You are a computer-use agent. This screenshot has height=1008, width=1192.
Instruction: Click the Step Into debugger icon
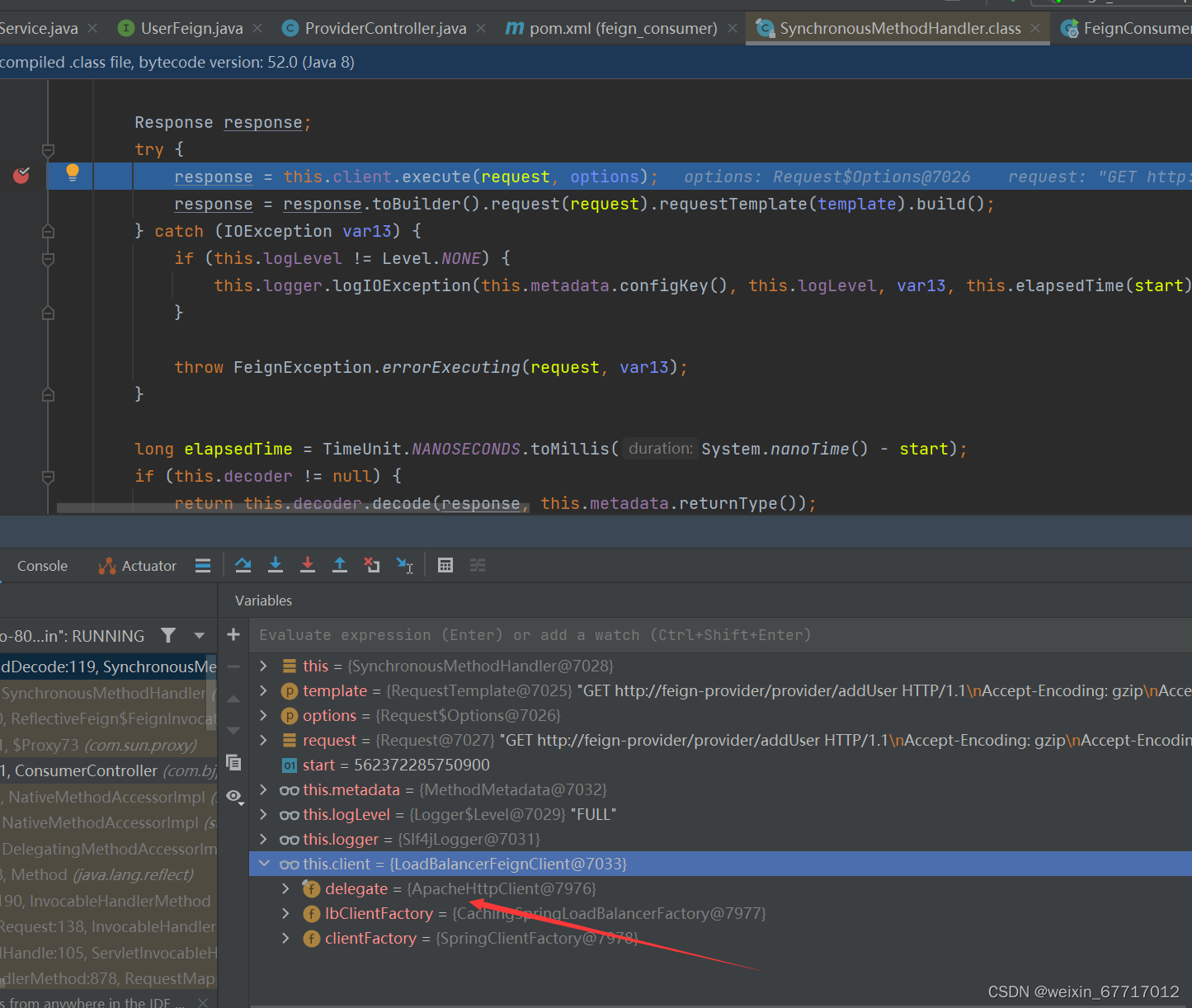(276, 565)
